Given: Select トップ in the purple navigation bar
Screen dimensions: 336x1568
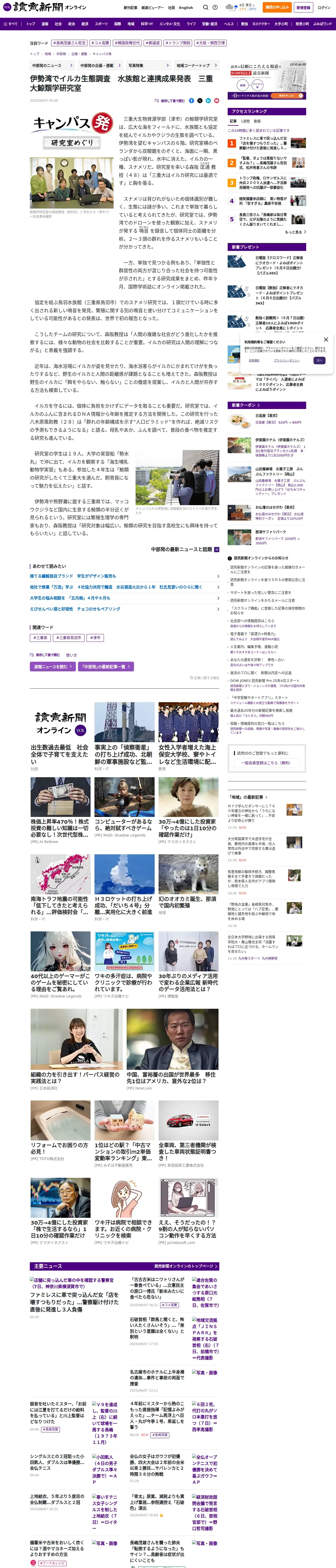Looking at the screenshot, I should [31, 24].
